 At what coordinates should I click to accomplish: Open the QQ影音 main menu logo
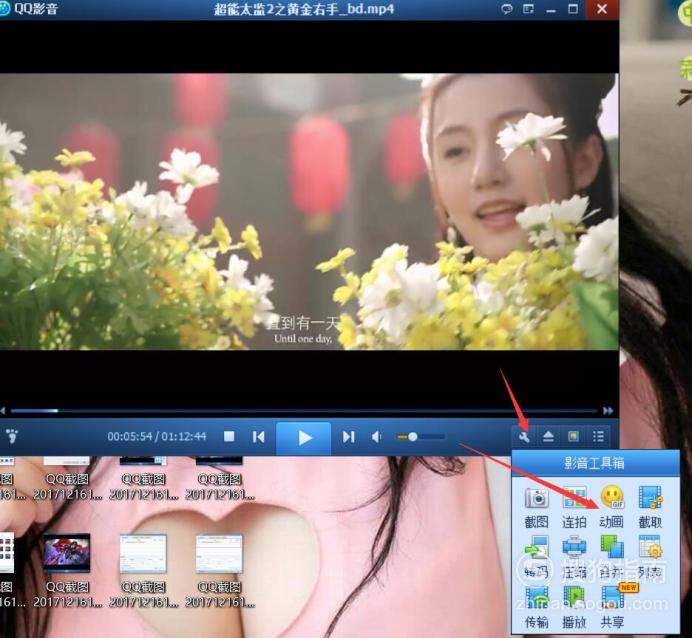tap(4, 9)
